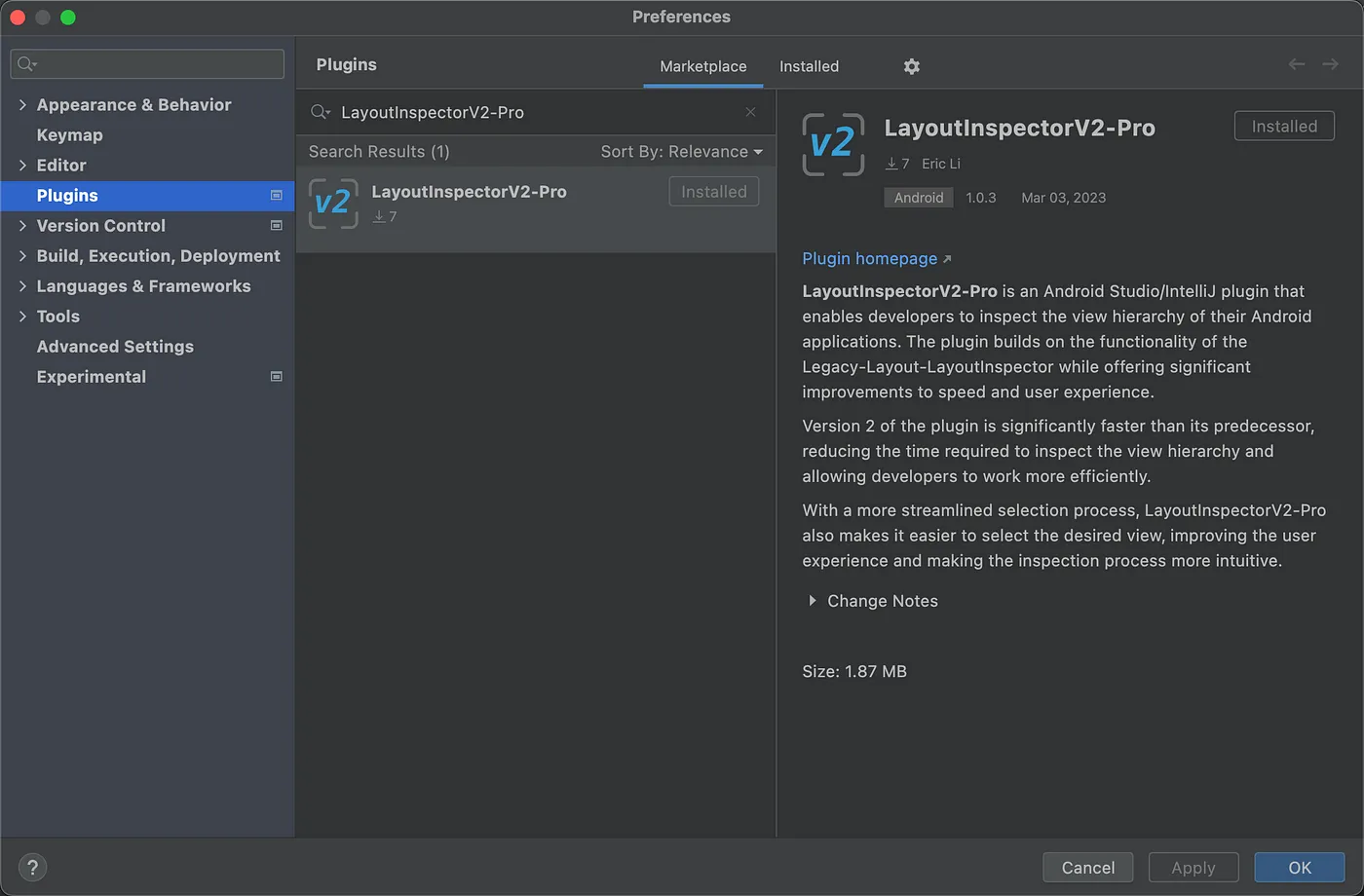Switch to the Marketplace tab

tap(703, 66)
